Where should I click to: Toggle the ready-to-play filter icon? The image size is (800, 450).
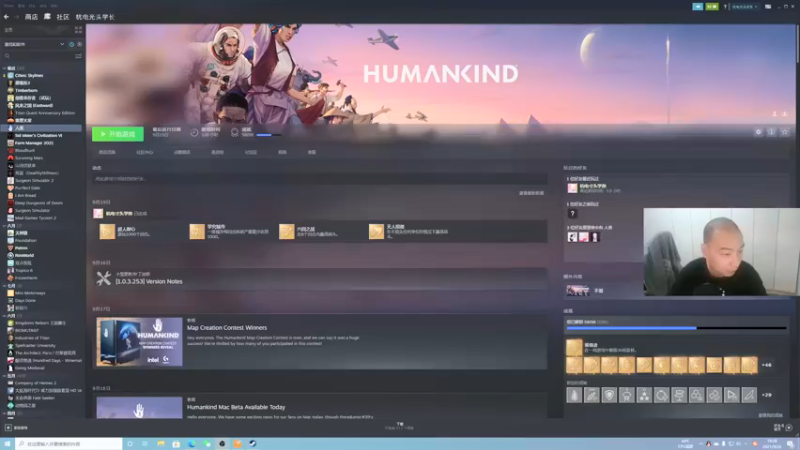coord(80,44)
